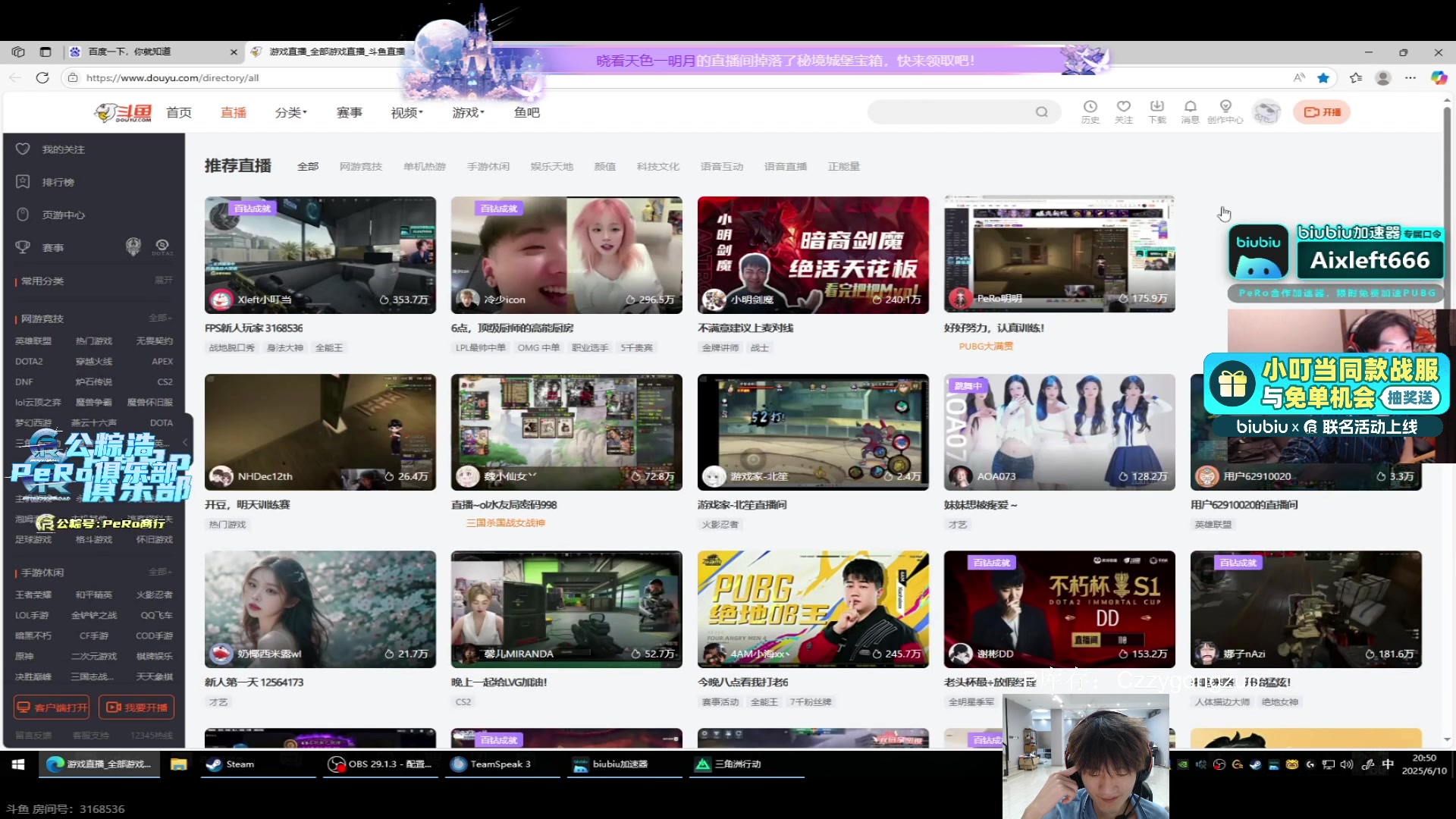Click the 客户端打开 button

point(52,707)
